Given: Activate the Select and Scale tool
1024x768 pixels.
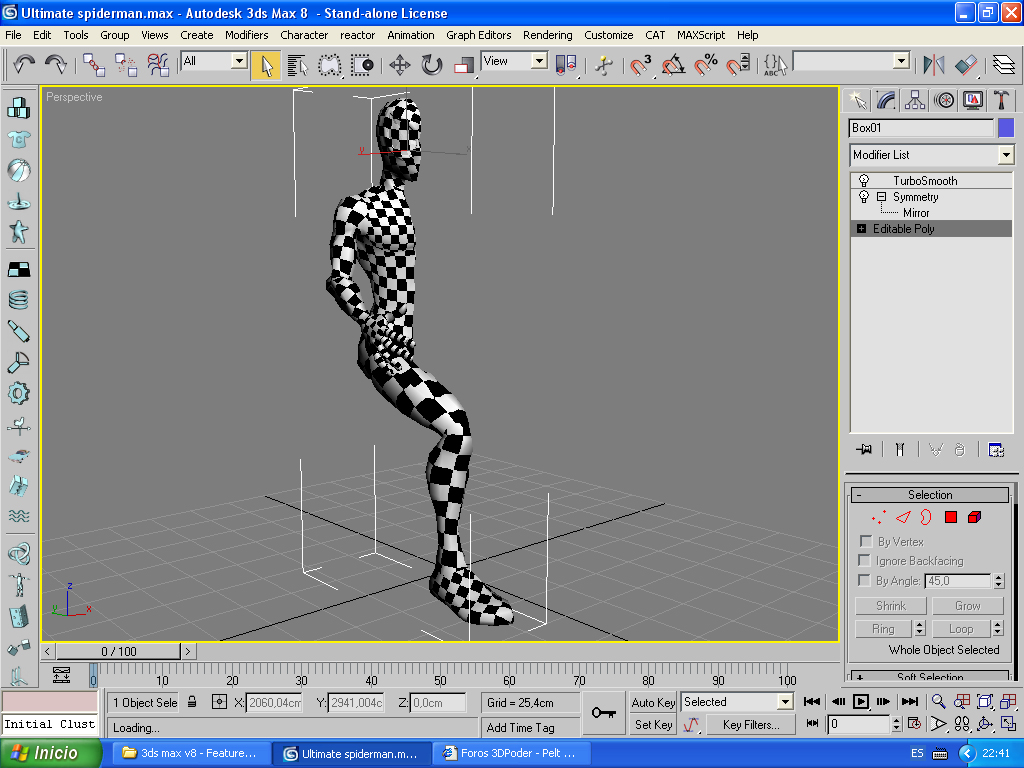Looking at the screenshot, I should [464, 65].
